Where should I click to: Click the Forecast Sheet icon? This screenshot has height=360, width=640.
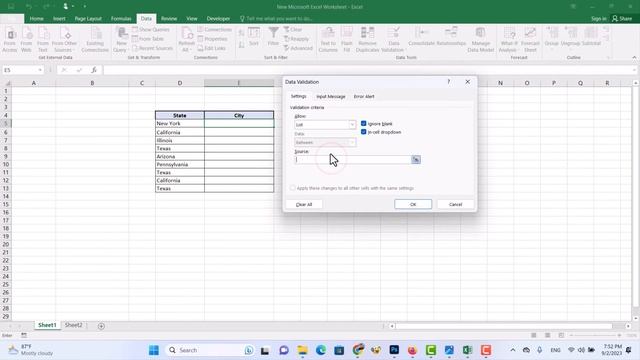(530, 40)
